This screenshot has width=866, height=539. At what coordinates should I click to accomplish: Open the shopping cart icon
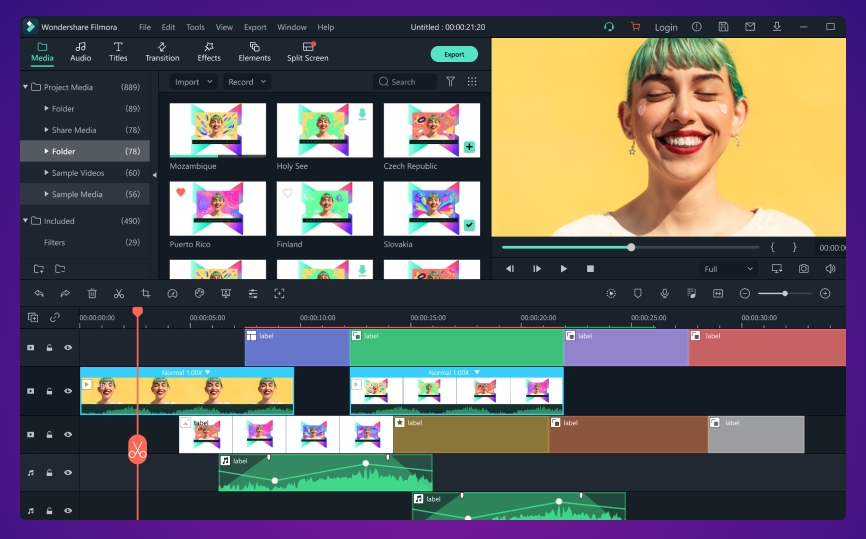(635, 27)
